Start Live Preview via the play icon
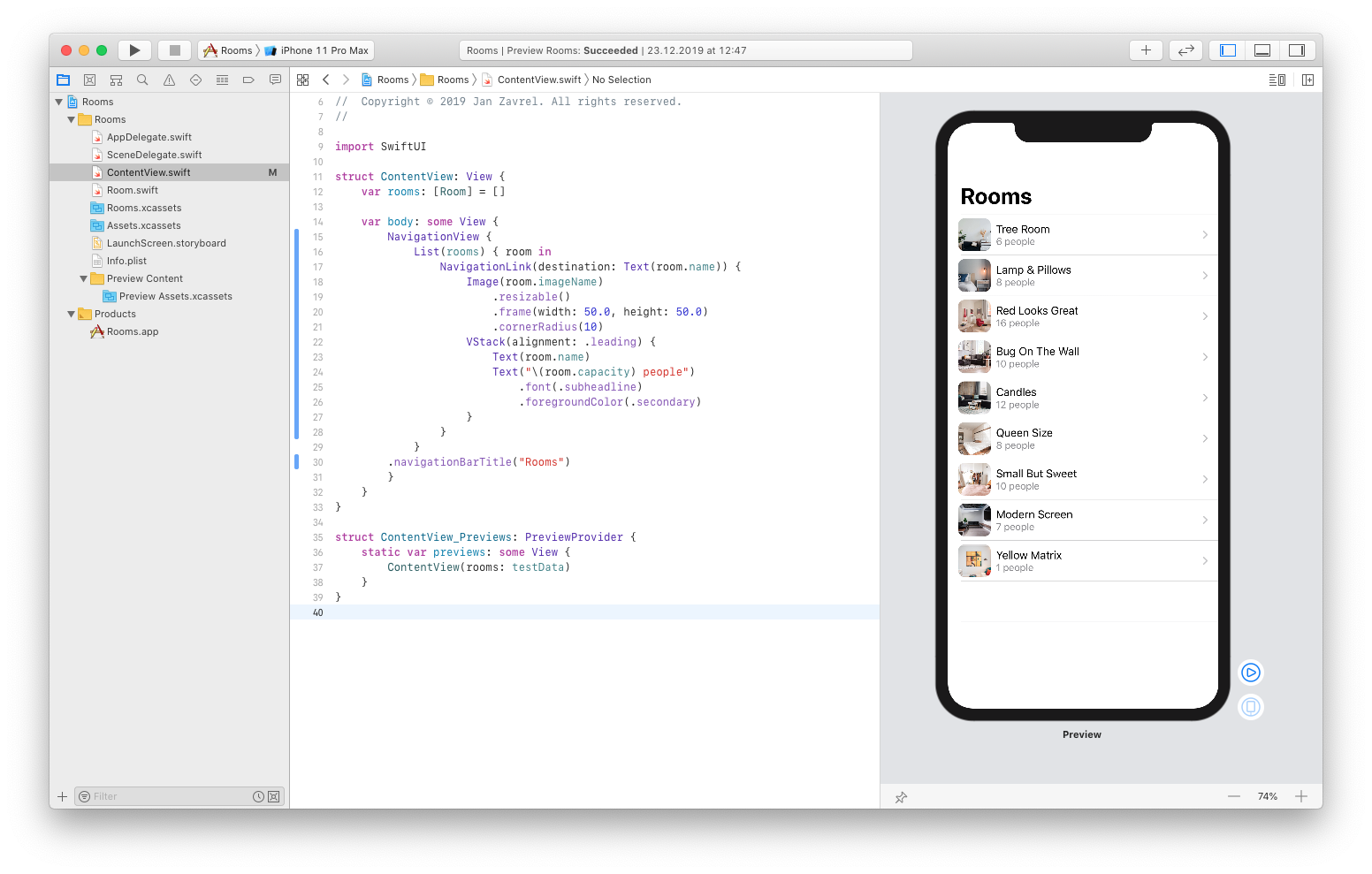Image resolution: width=1372 pixels, height=874 pixels. 1251,672
